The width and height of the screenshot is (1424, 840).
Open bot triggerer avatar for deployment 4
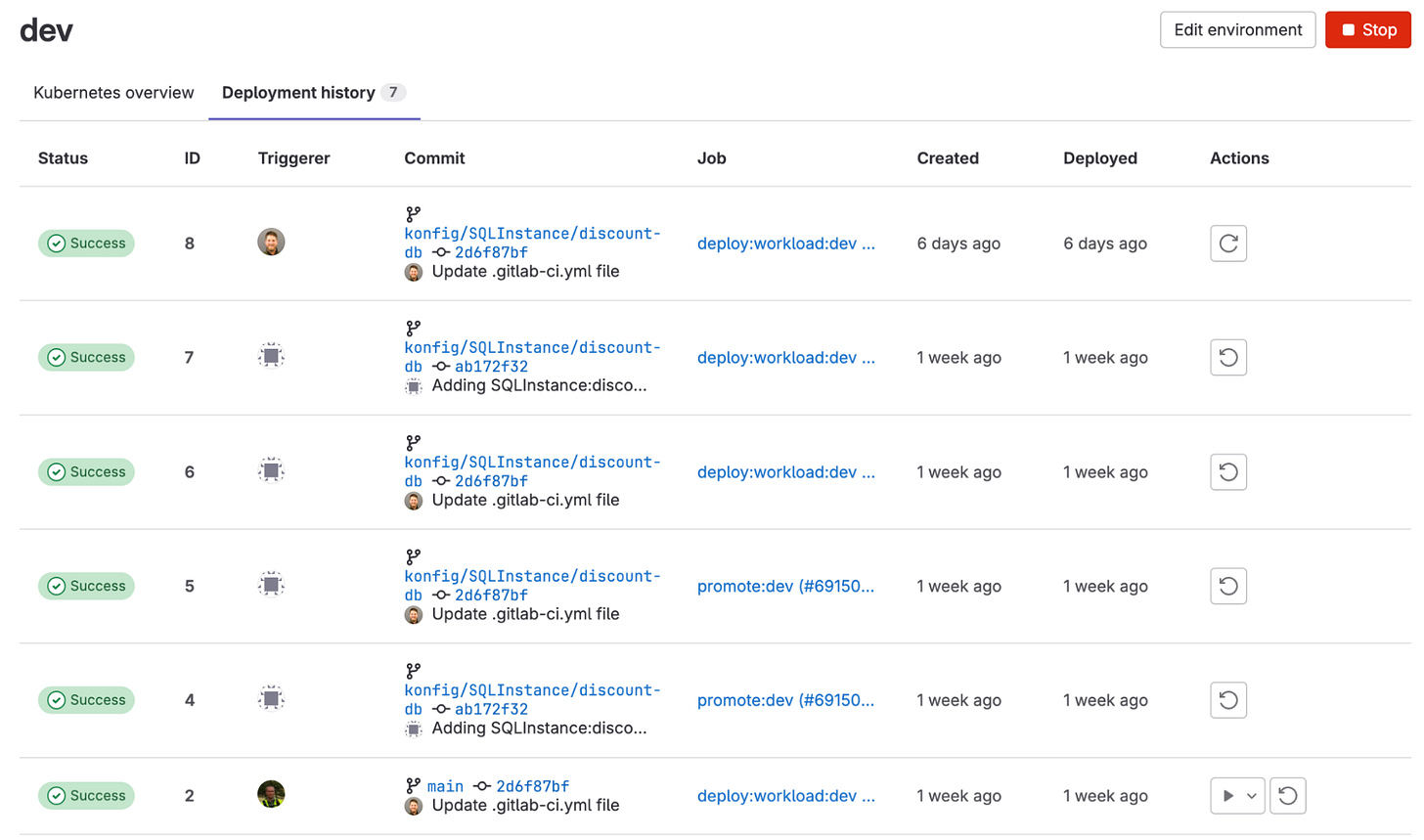[x=271, y=698]
